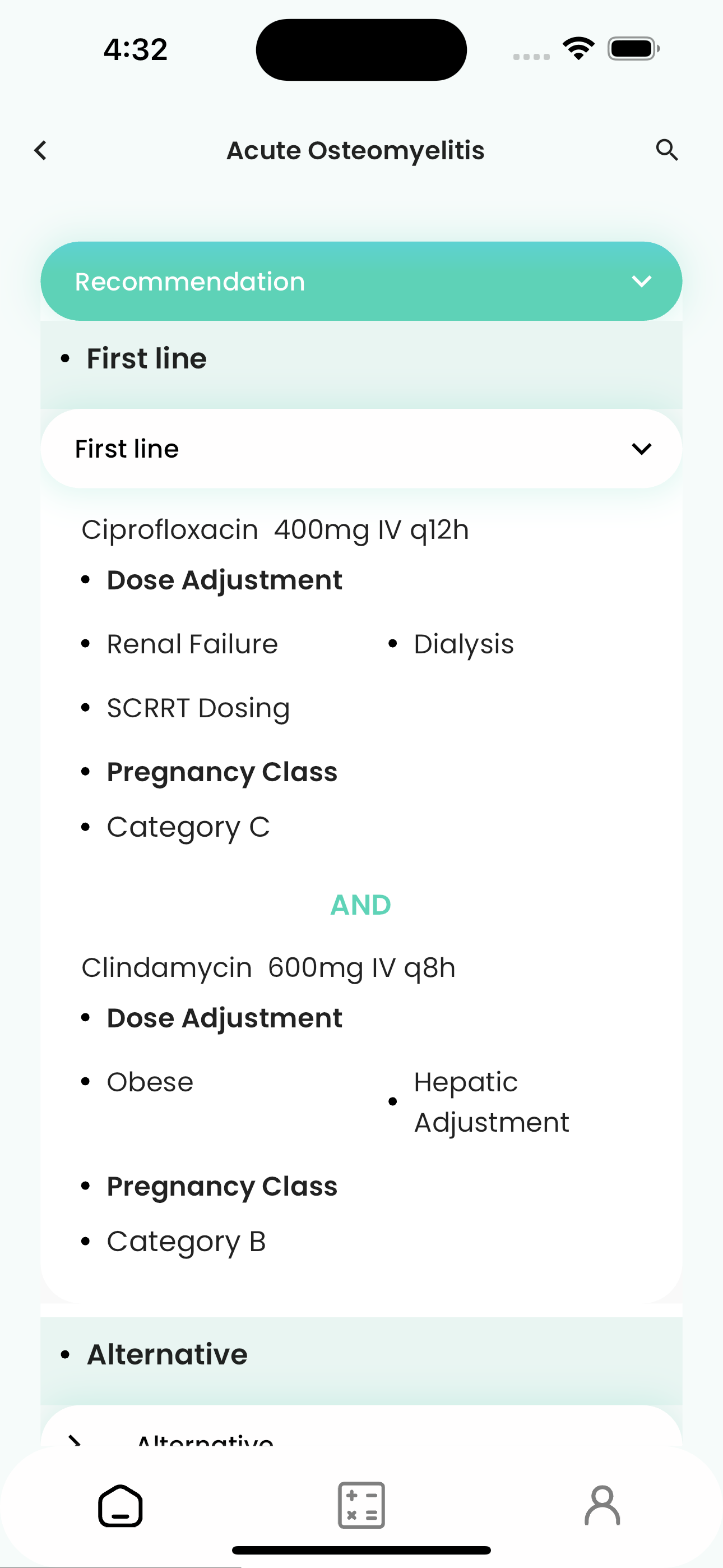Expand the Alternative section arrow
This screenshot has height=1568, width=723.
tap(74, 1440)
